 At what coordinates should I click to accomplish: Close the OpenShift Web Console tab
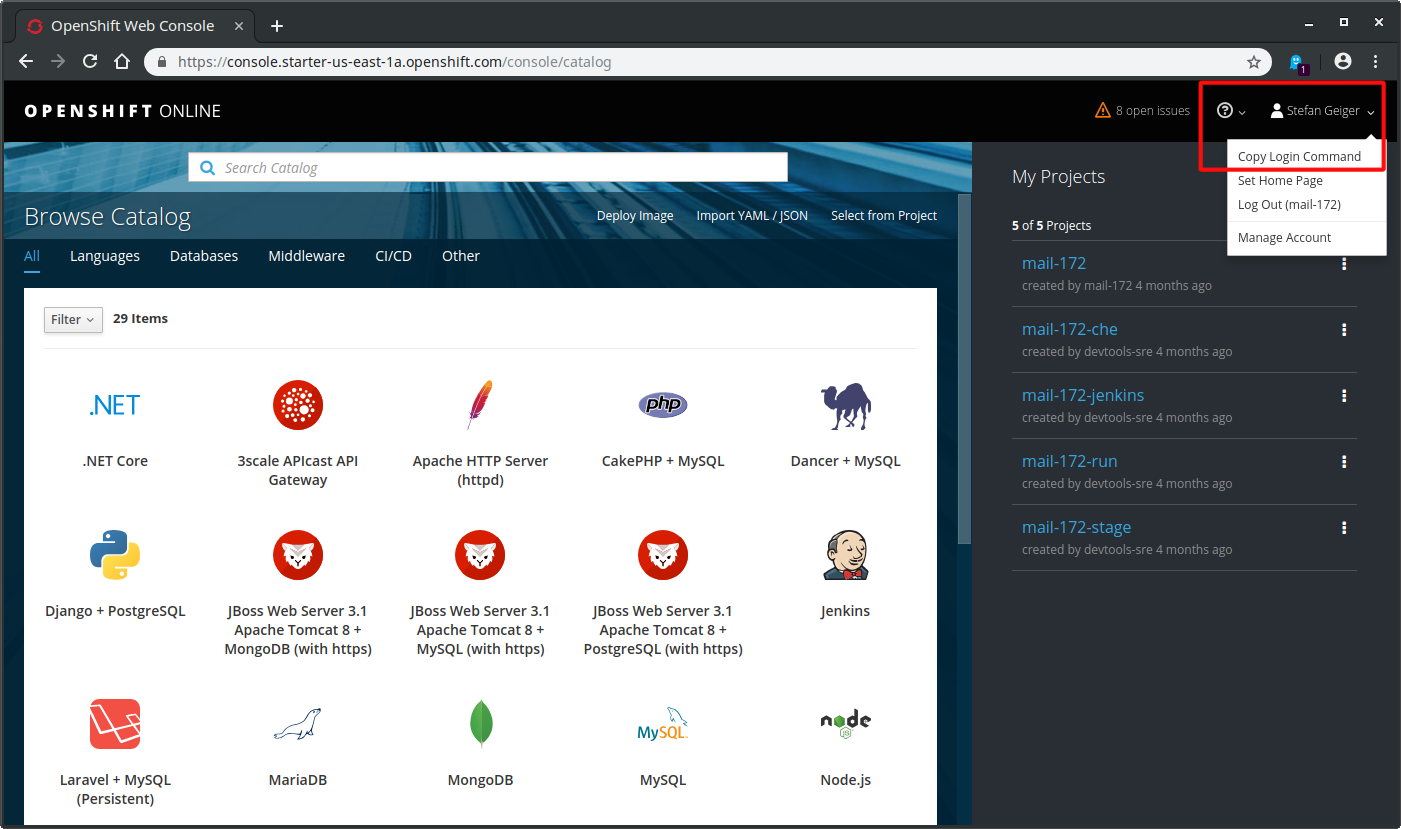[238, 26]
